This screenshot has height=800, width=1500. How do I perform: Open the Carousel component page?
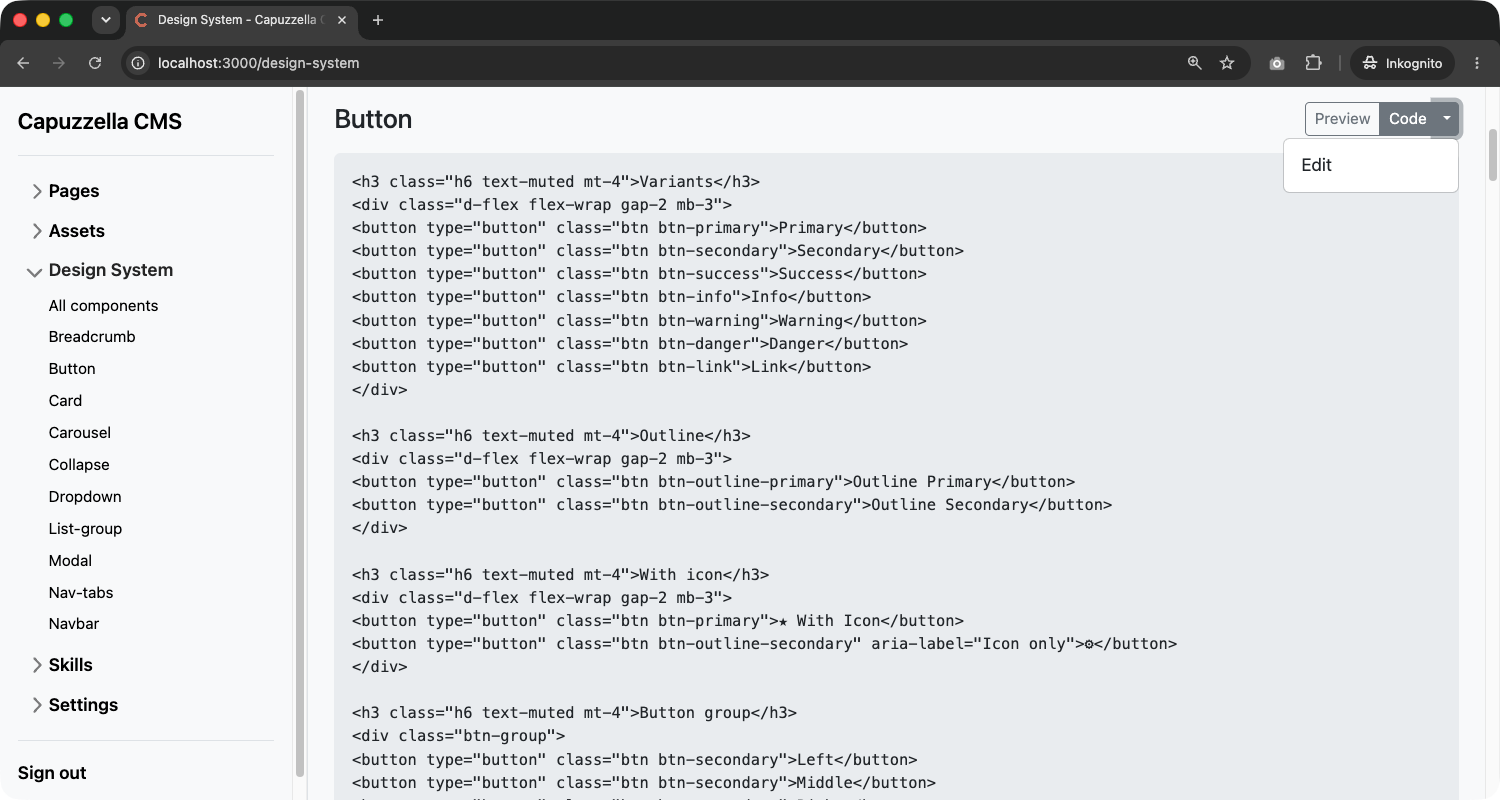(80, 433)
